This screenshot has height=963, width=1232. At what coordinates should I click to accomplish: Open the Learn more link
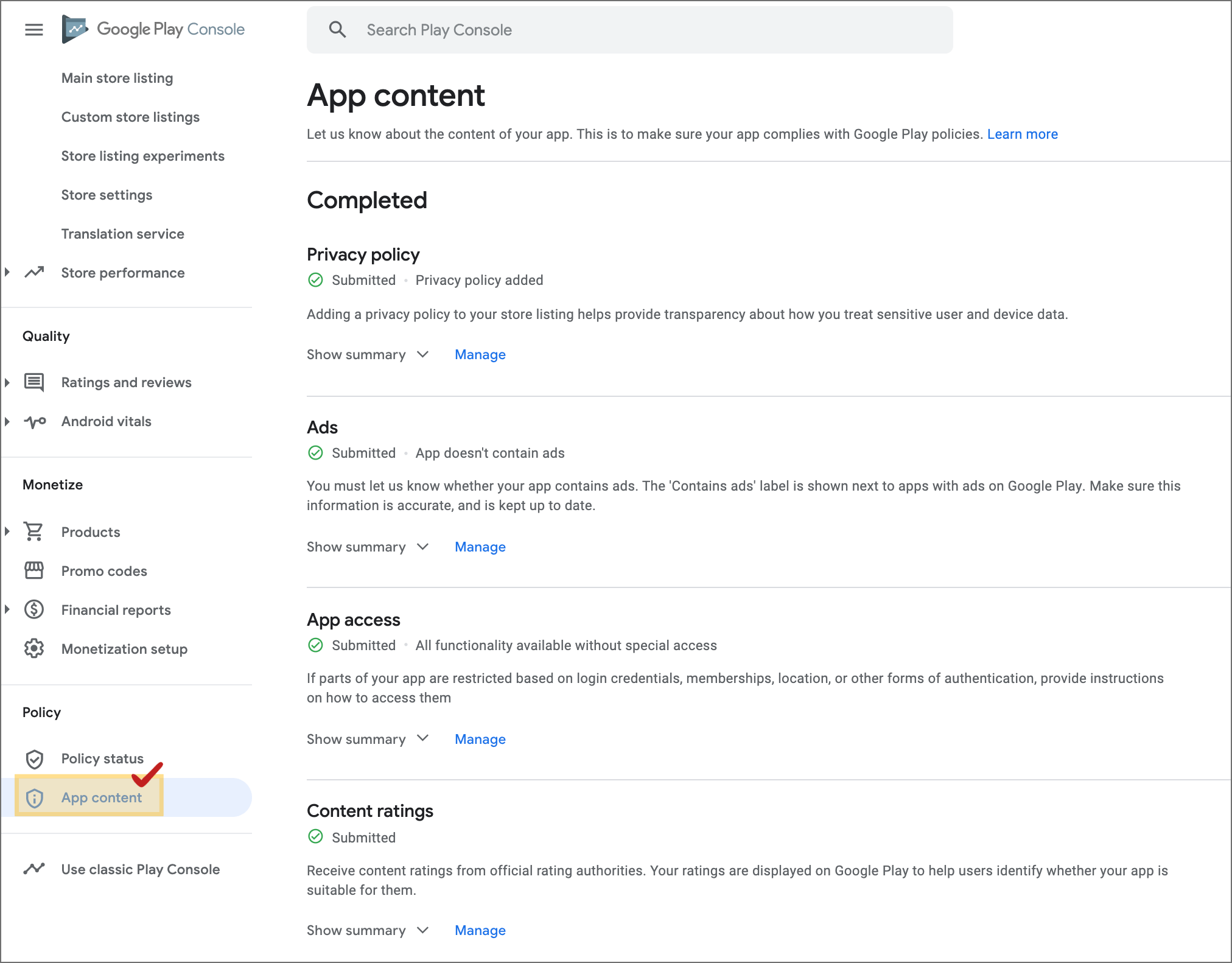tap(1022, 134)
